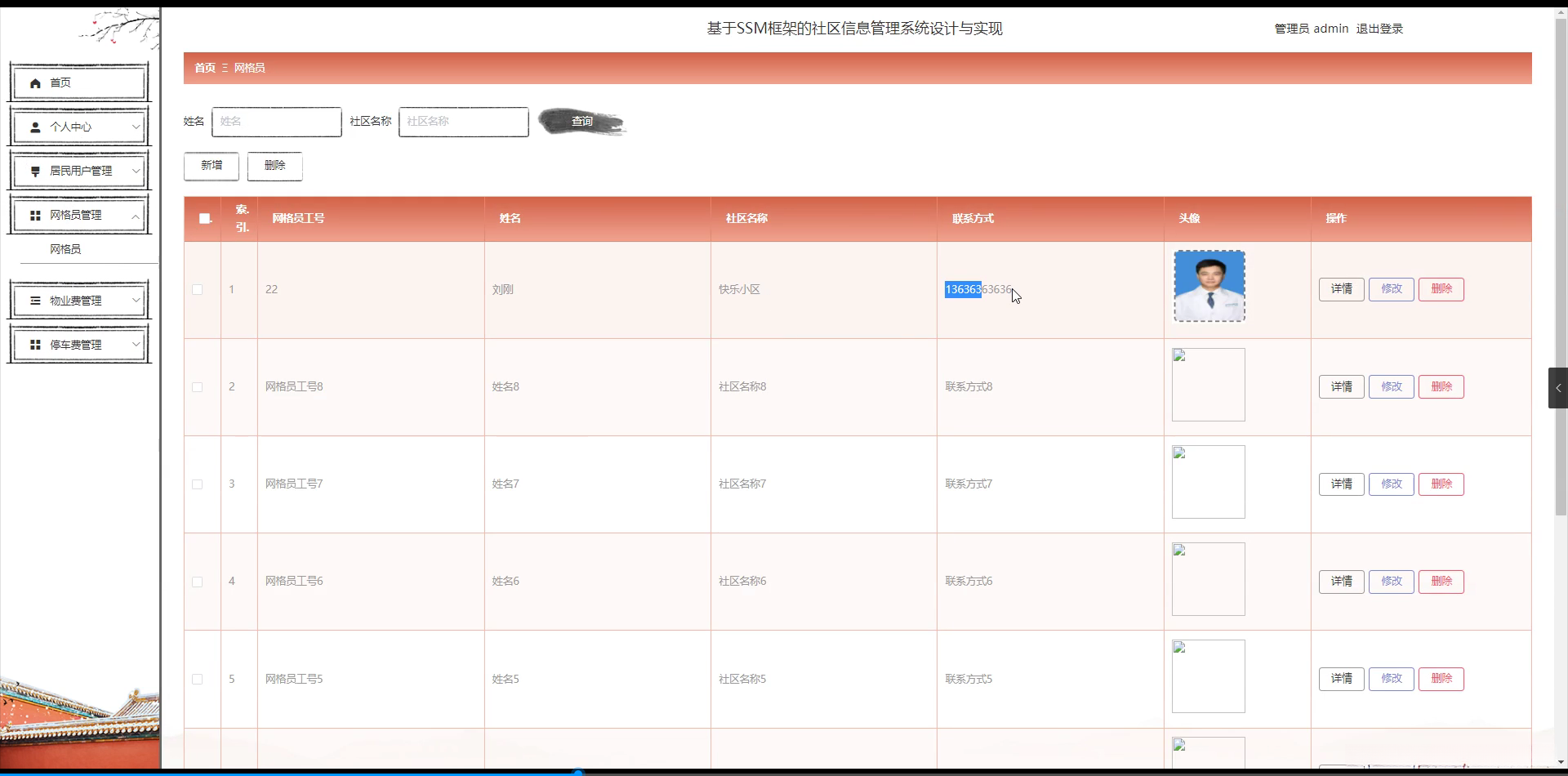
Task: Click the 社区名称 search input field
Action: pyautogui.click(x=464, y=122)
